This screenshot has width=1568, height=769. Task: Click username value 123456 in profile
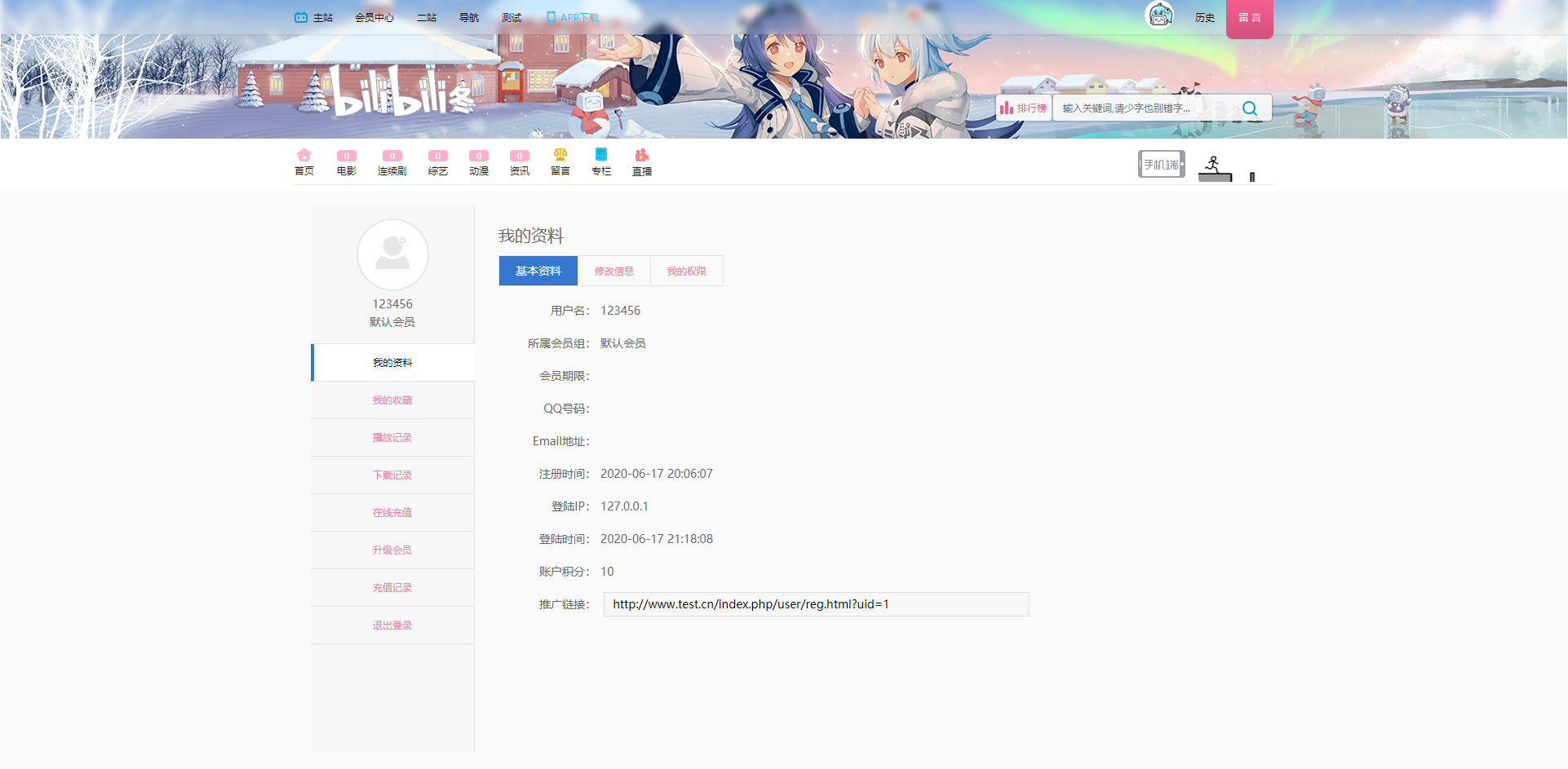click(x=621, y=311)
